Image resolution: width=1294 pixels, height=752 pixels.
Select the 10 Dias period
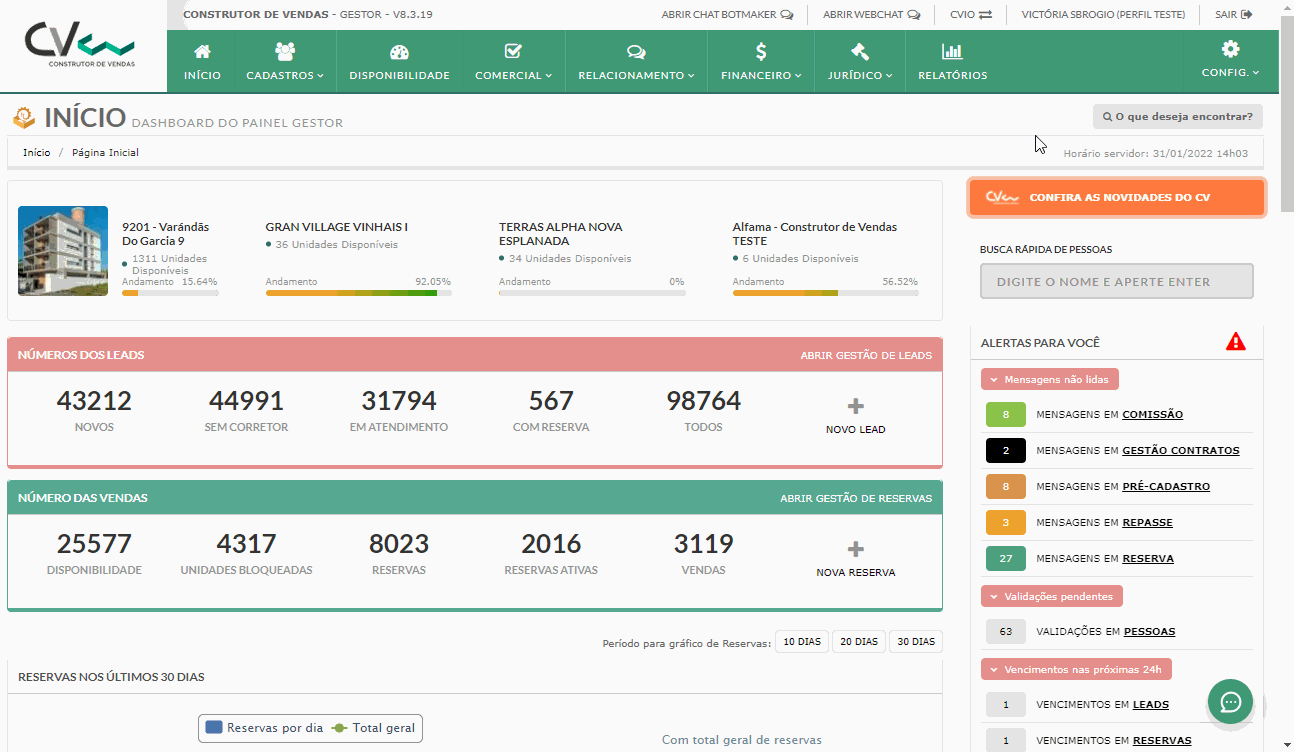pos(802,641)
